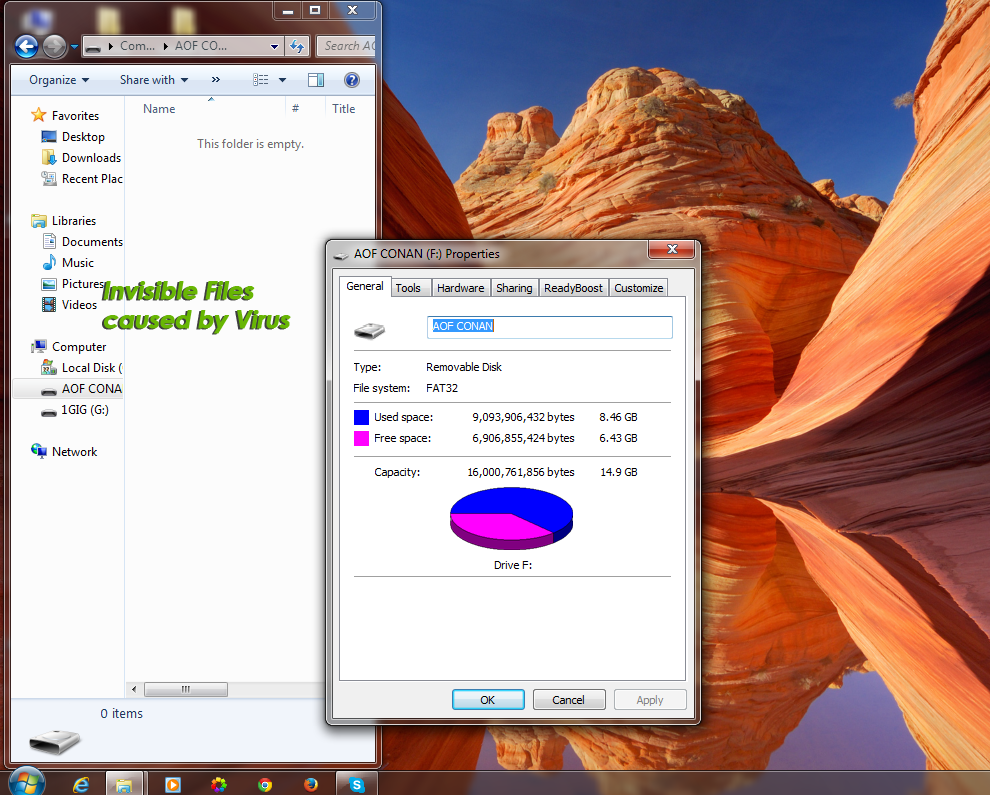
Task: Show the preview pane
Action: point(316,80)
